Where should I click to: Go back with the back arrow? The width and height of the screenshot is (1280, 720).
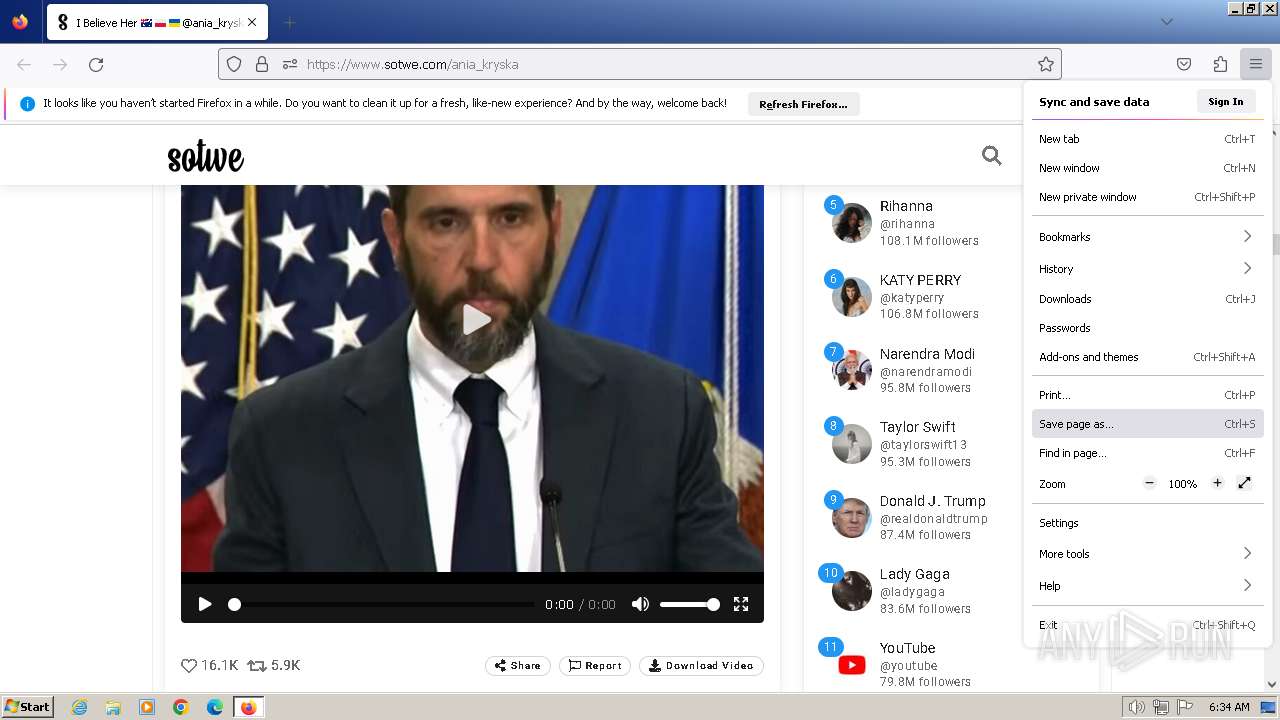tap(24, 64)
